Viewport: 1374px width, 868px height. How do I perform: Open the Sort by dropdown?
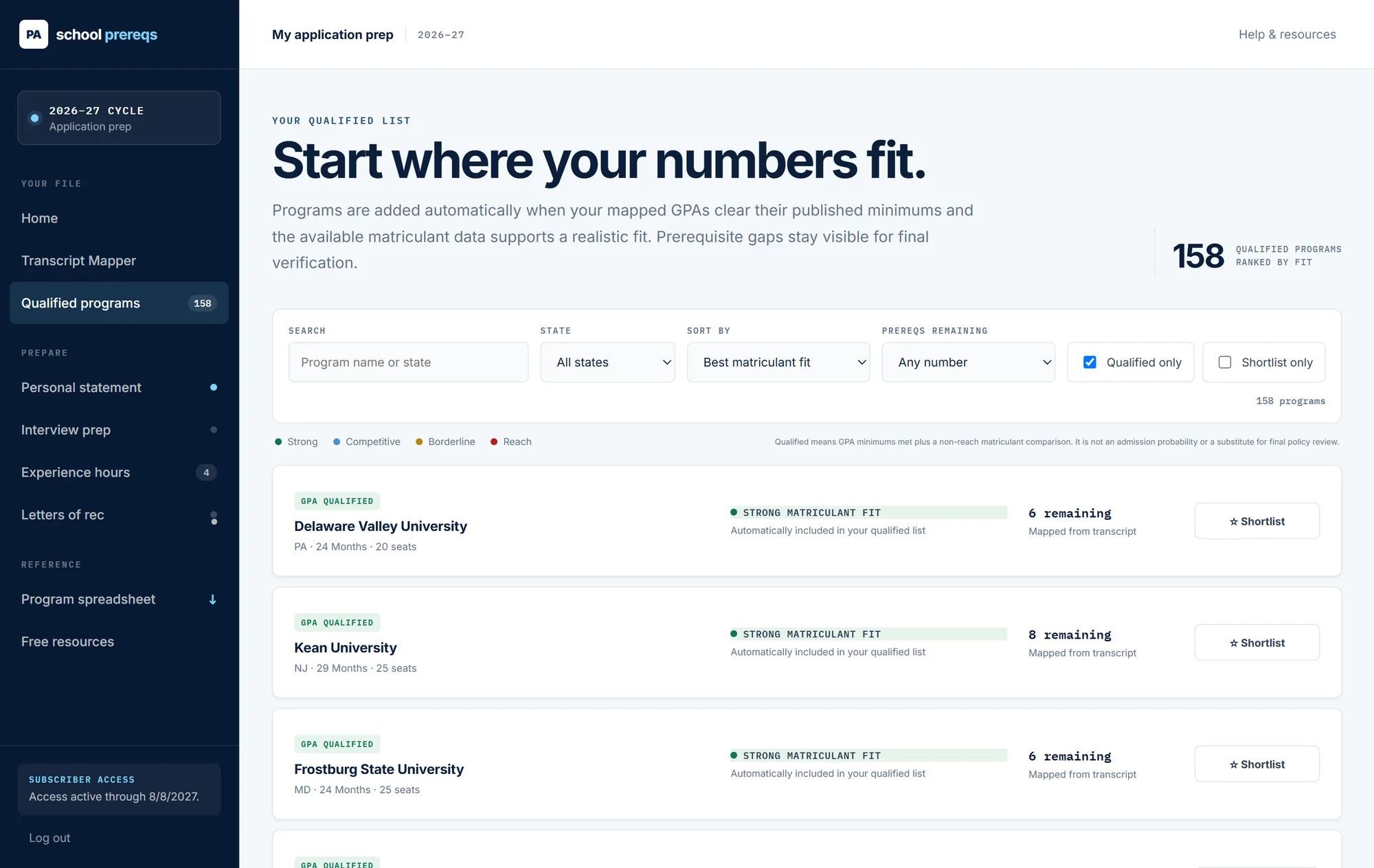click(x=778, y=362)
